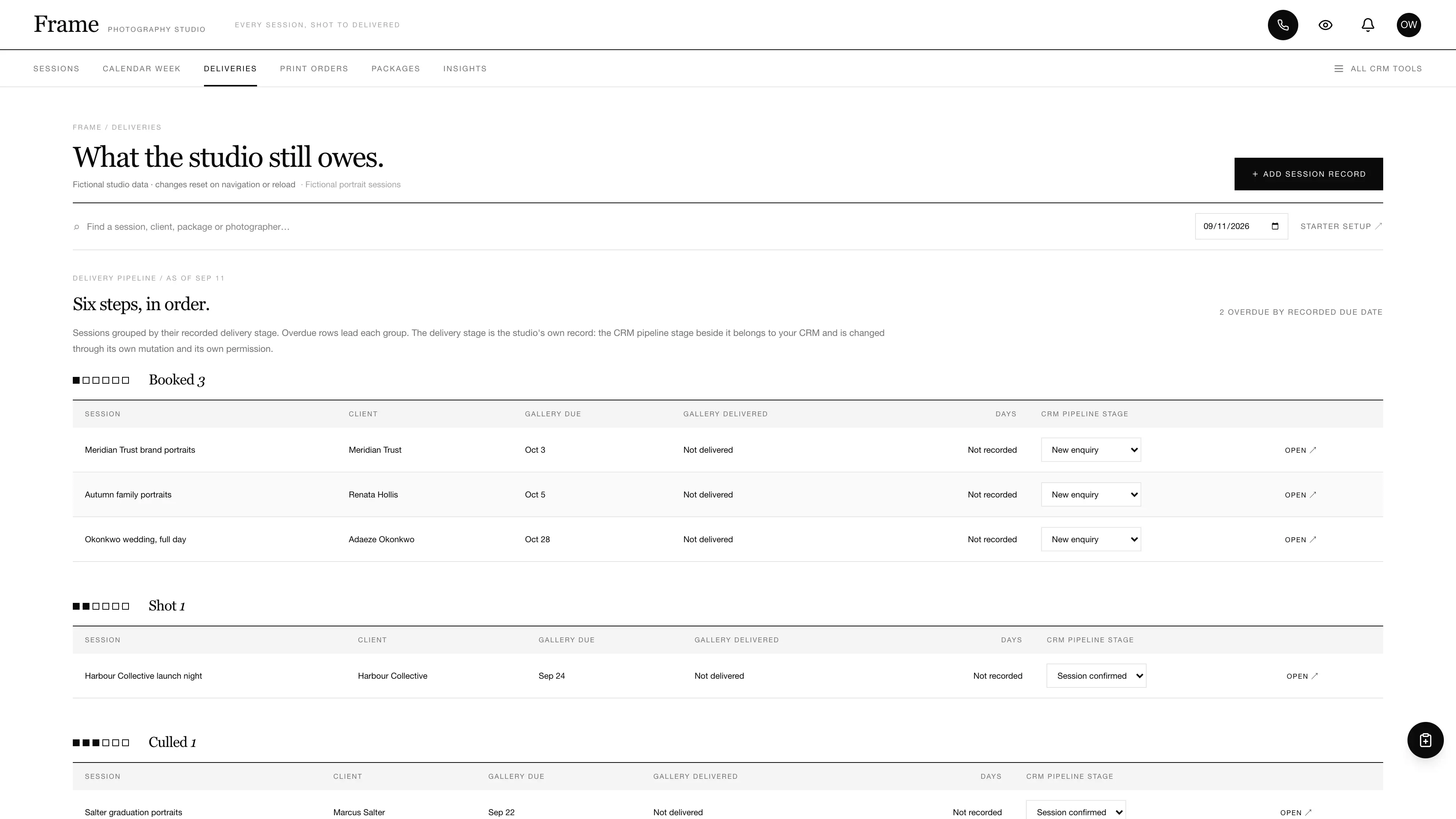1456x819 pixels.
Task: Open the Okonkwo wedding session record
Action: coord(1300,540)
